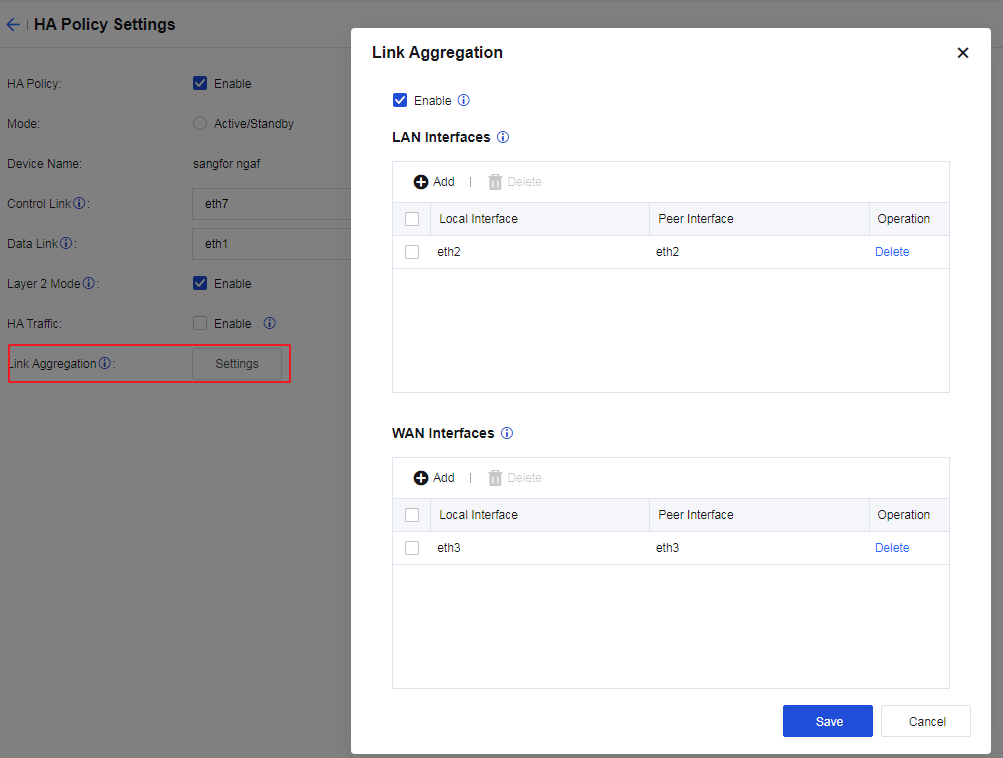Select the eth2 row checkbox
Image resolution: width=1003 pixels, height=758 pixels.
412,252
